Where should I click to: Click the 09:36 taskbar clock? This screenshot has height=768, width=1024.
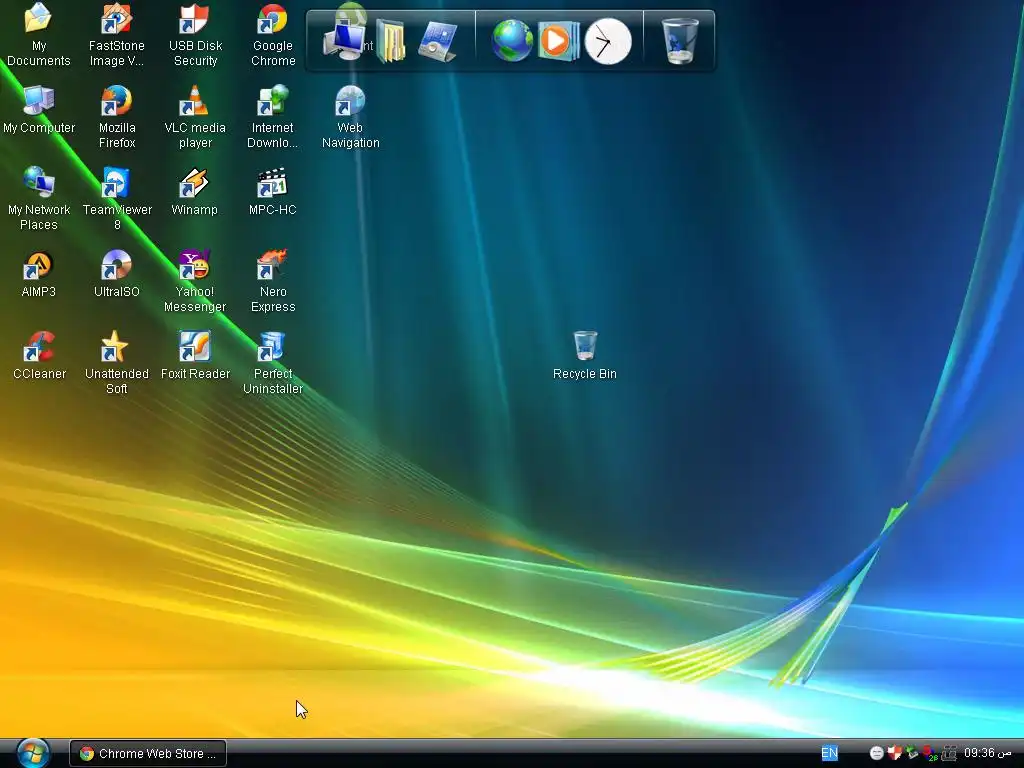click(987, 753)
